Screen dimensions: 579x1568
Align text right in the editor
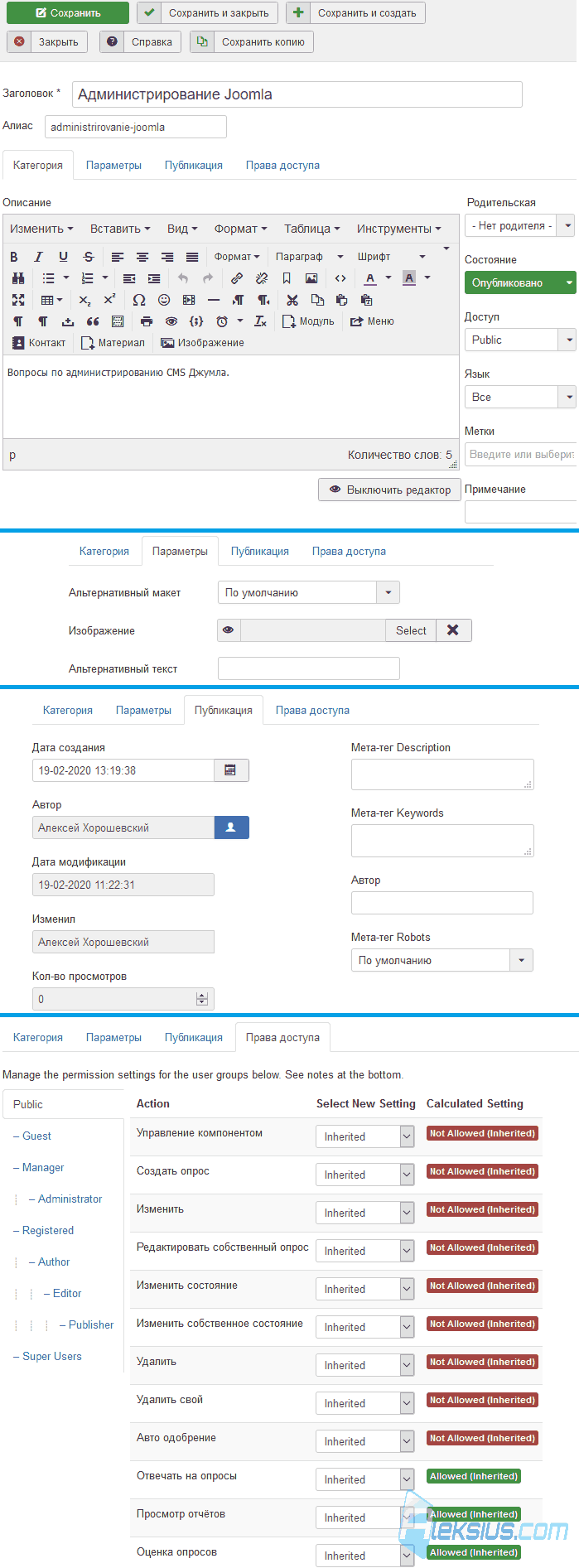167,257
